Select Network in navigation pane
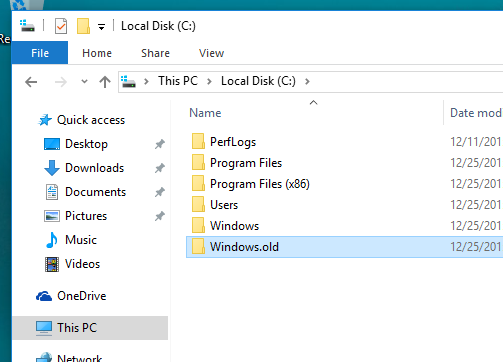 click(x=79, y=358)
